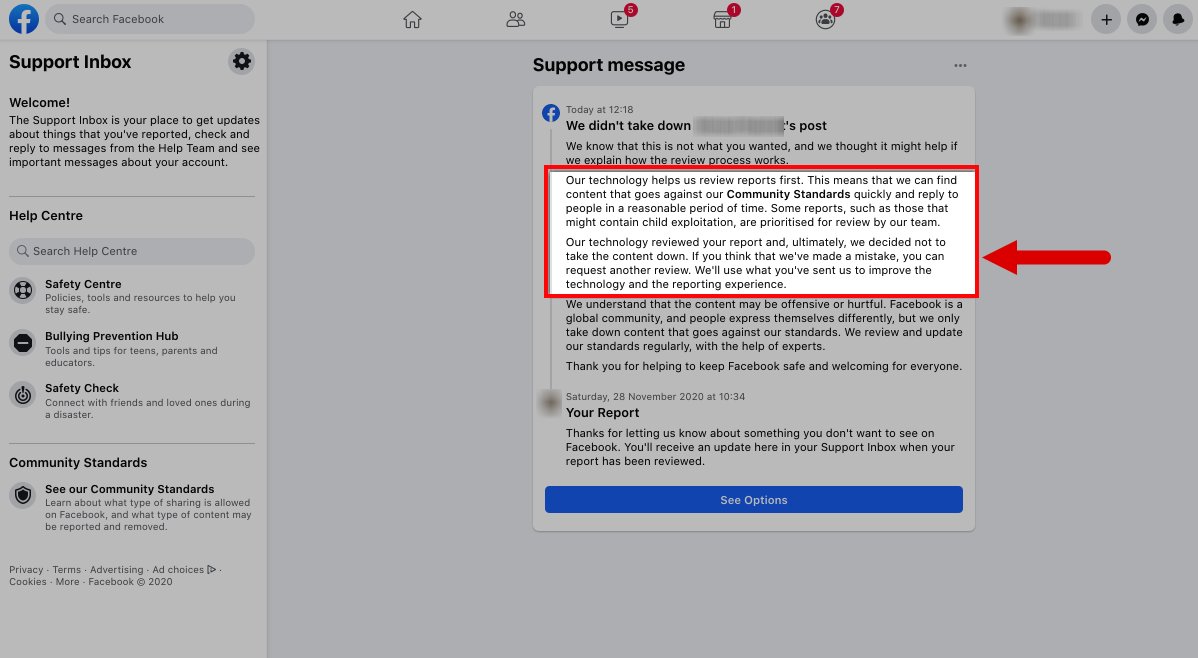Open the support message three-dot menu
This screenshot has height=658, width=1198.
(x=960, y=66)
